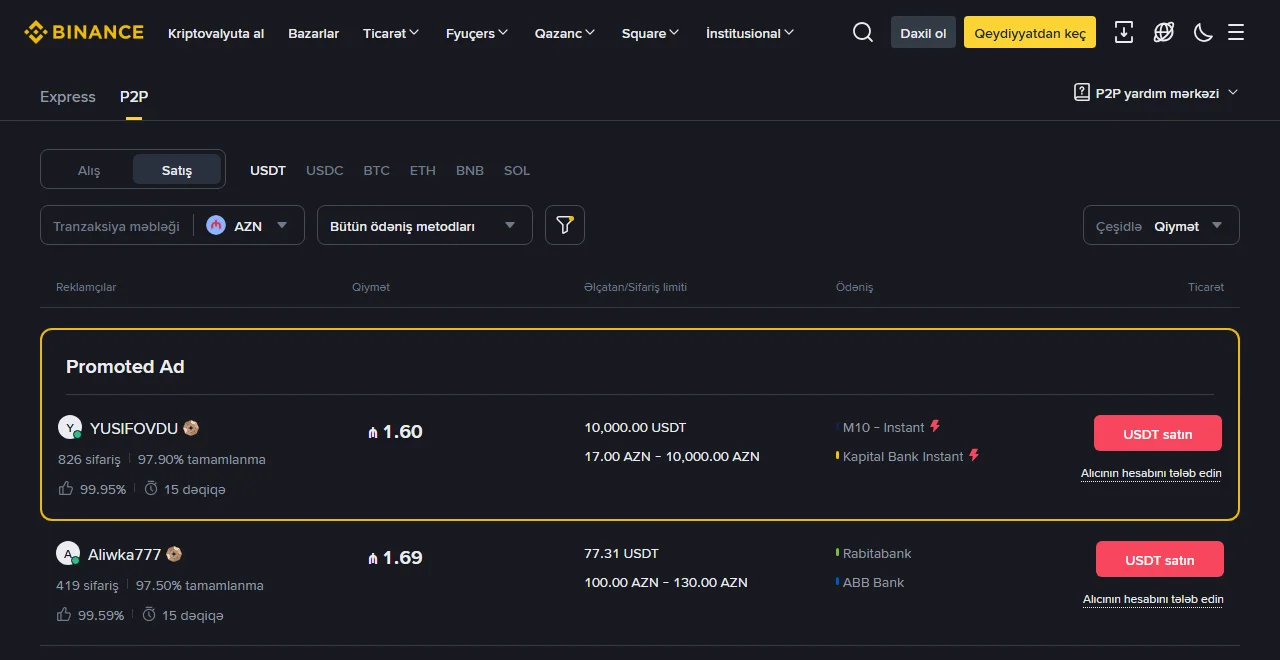This screenshot has width=1280, height=660.
Task: Open Kriptovalyuta al menu item
Action: 216,33
